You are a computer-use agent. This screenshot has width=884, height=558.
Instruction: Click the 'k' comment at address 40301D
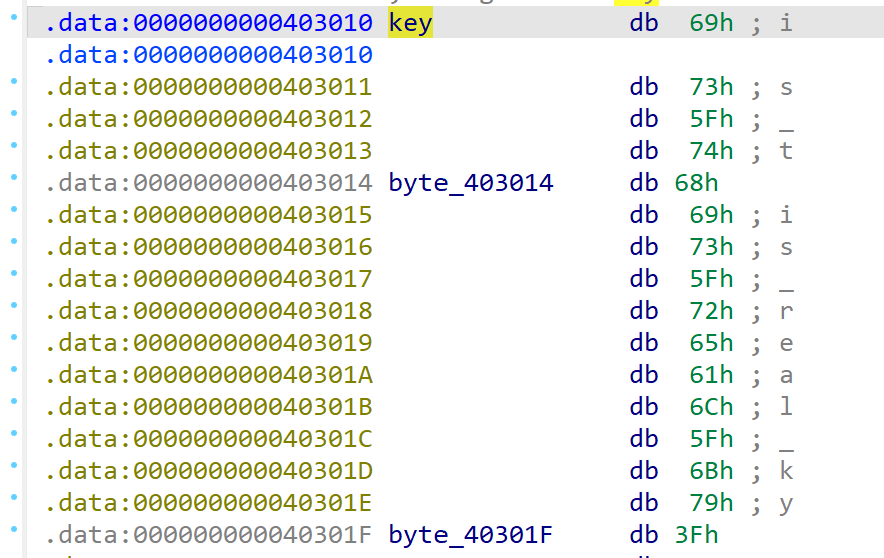coord(786,471)
